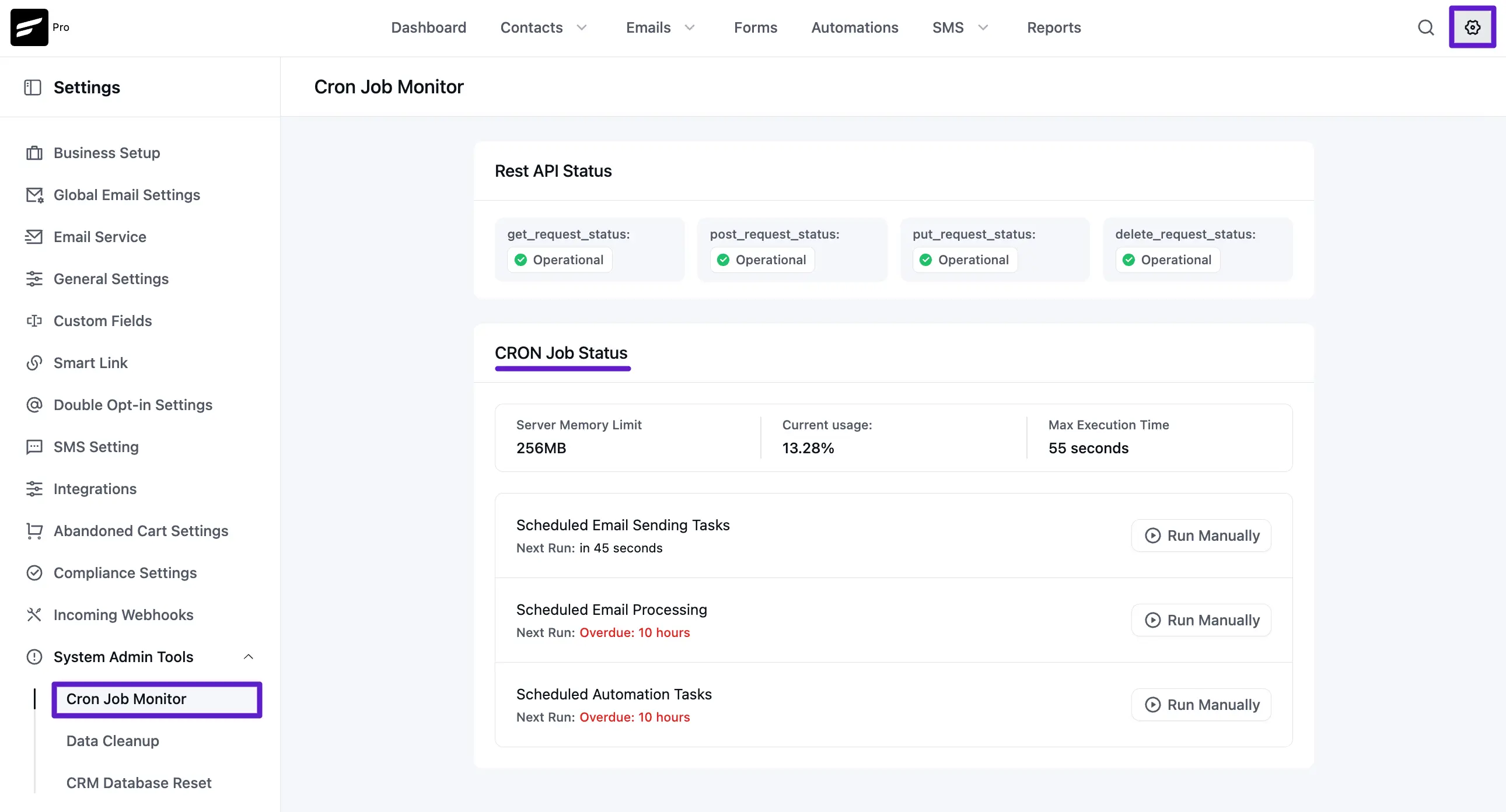Click the 256MB server memory value

pyautogui.click(x=541, y=449)
